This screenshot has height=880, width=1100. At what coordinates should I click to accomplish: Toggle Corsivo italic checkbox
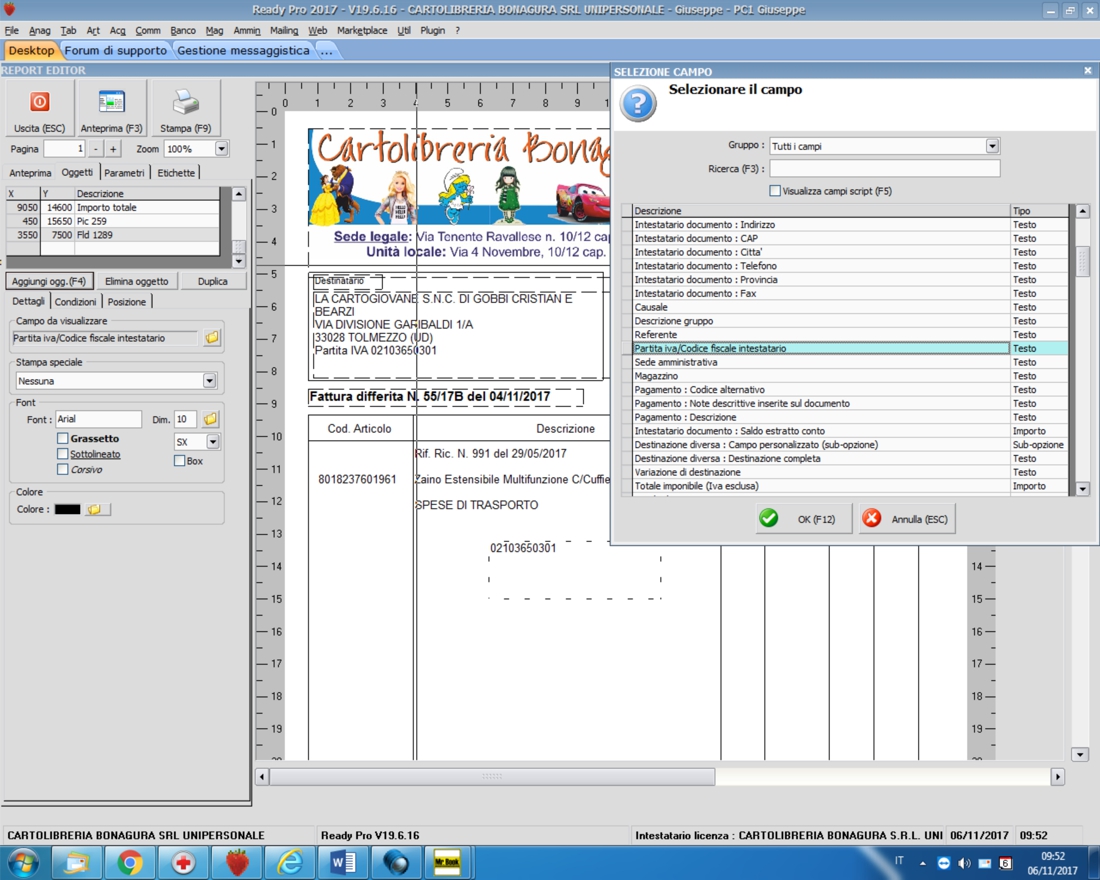(x=62, y=469)
